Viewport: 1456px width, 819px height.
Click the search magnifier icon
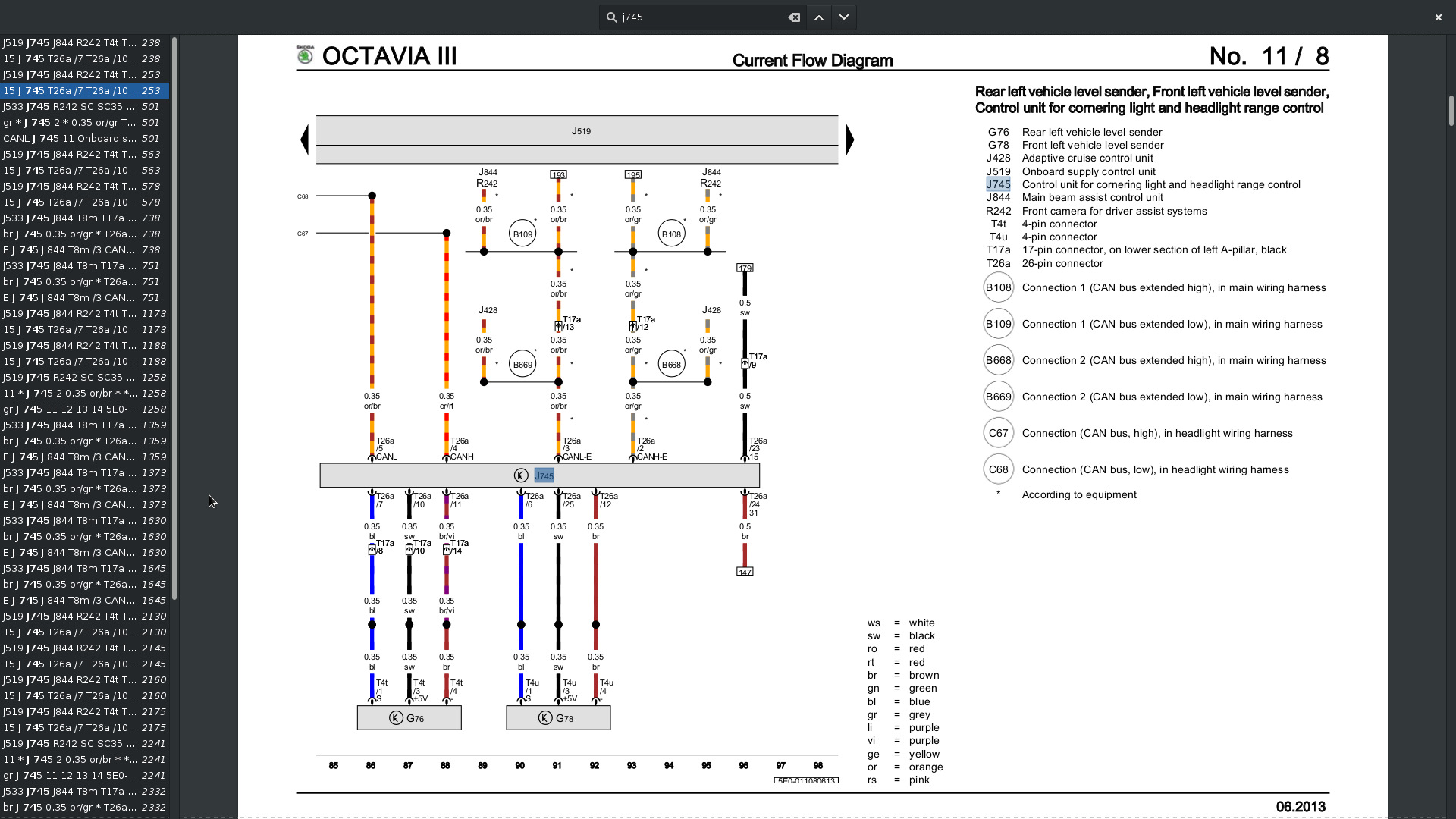click(x=611, y=17)
